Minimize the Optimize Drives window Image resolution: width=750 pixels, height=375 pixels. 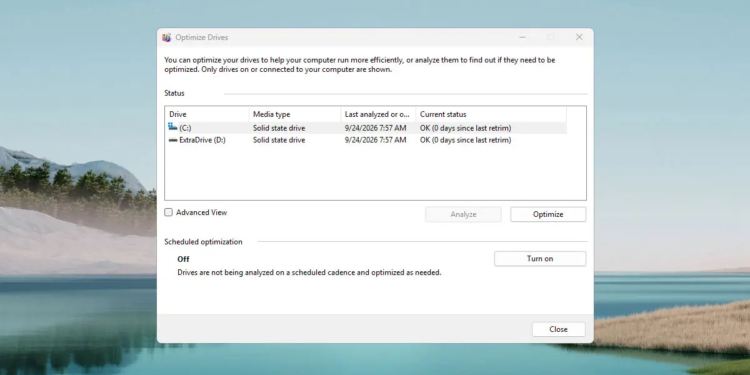522,37
